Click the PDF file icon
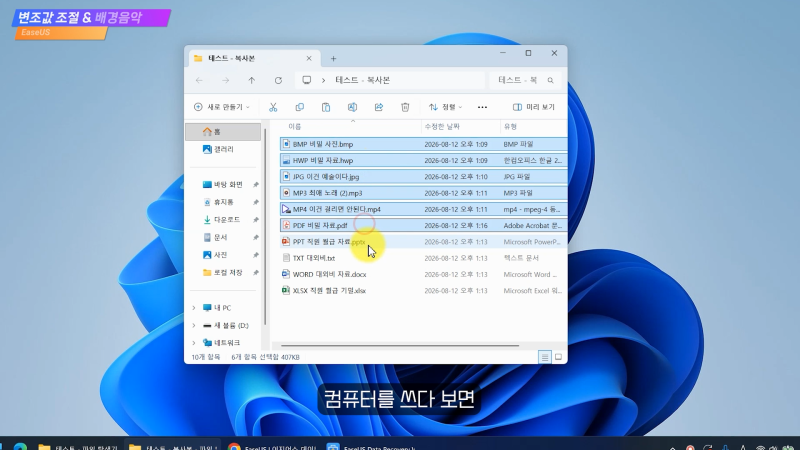 [x=286, y=225]
